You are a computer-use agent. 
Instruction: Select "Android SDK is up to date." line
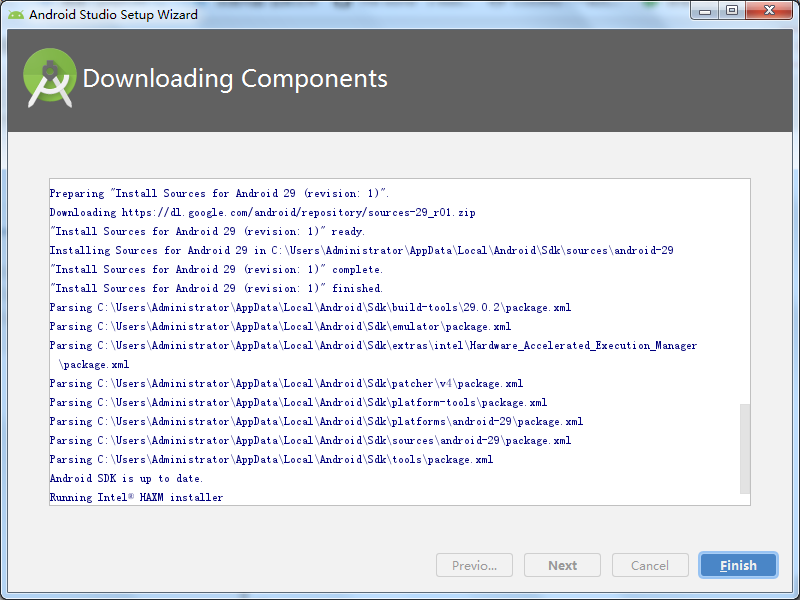[126, 479]
